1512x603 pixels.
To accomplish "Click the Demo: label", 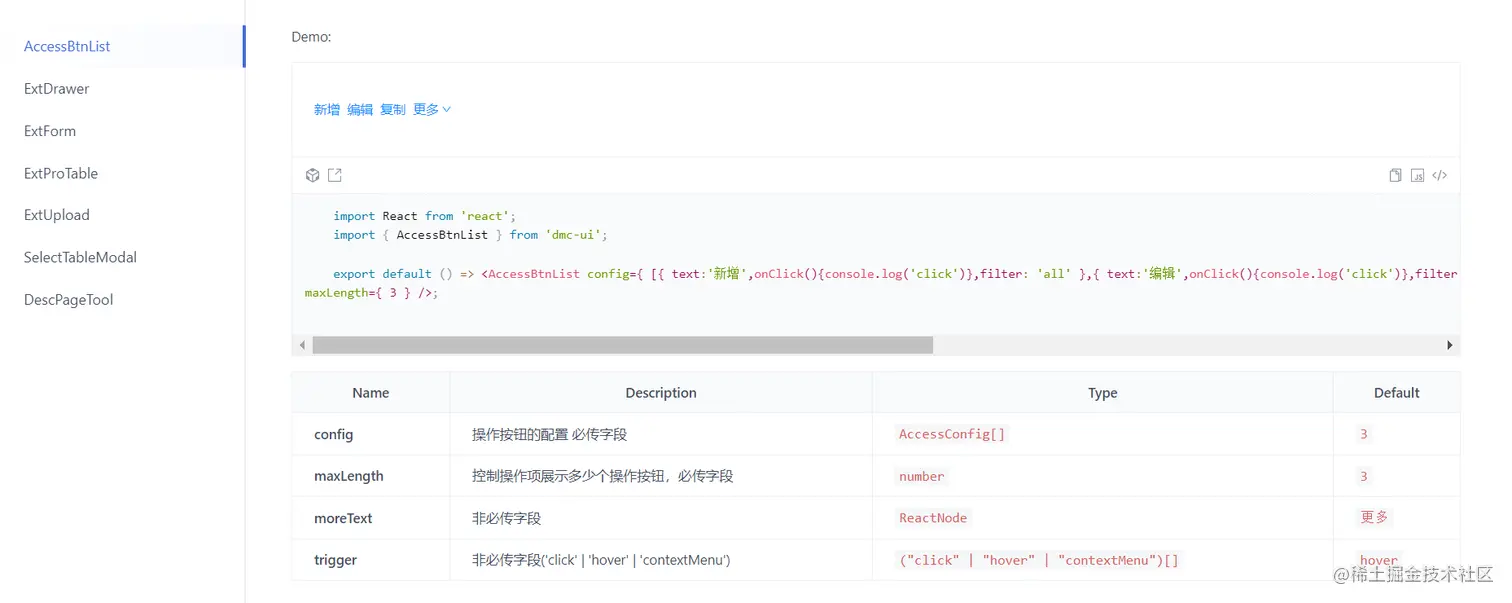I will coord(311,37).
